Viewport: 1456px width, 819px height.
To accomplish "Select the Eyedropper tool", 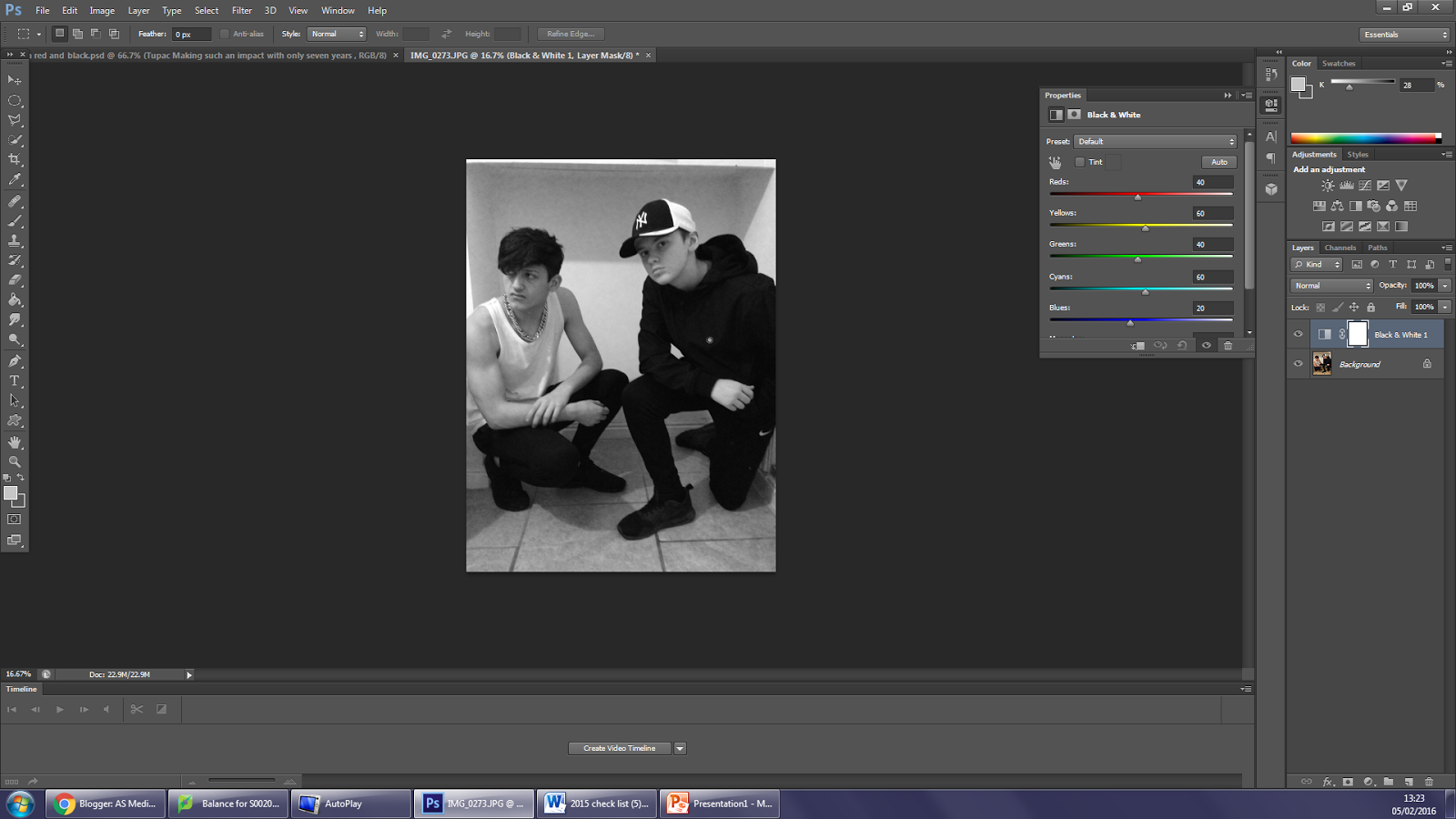I will click(15, 179).
